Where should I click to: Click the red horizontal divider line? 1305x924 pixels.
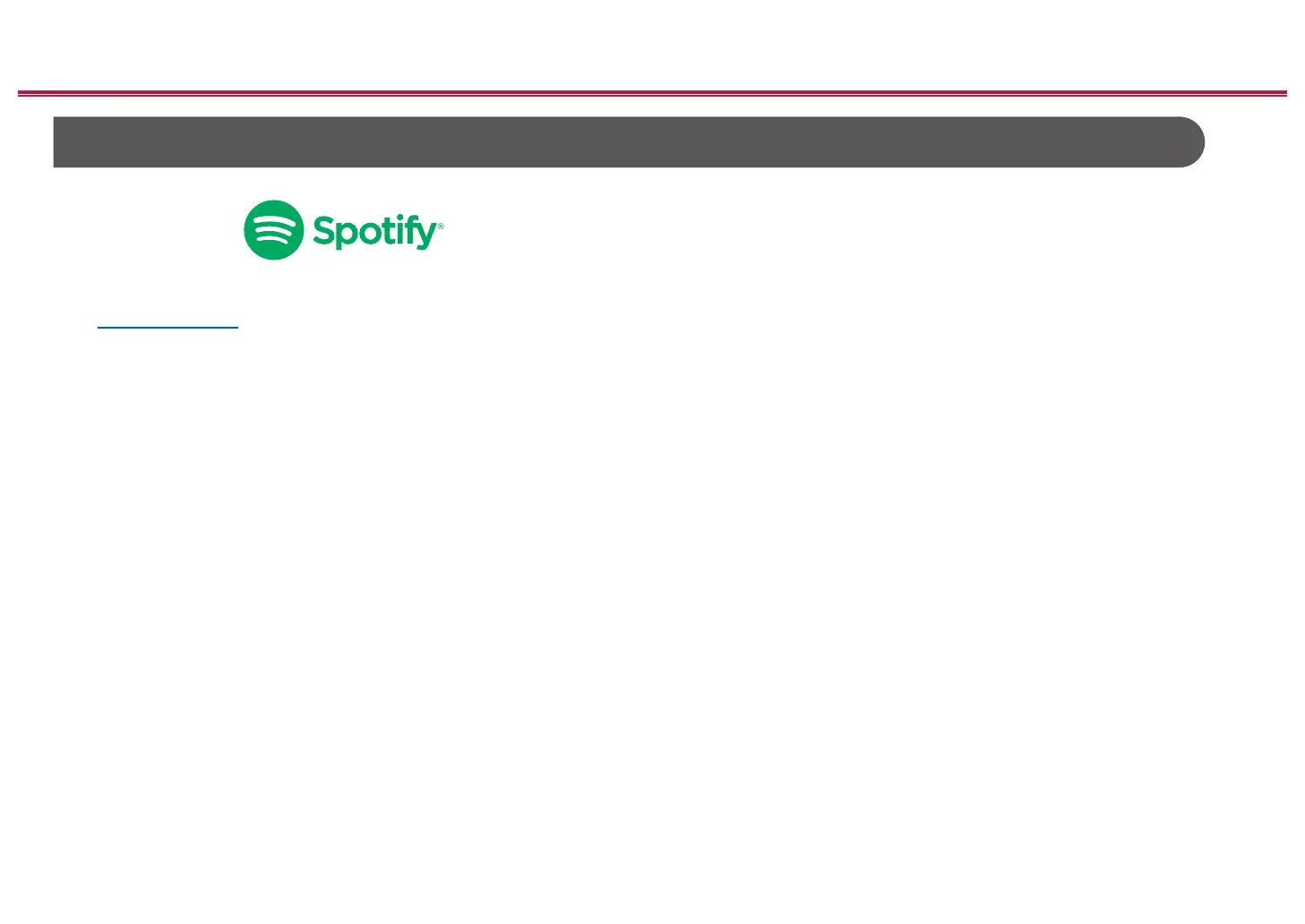pyautogui.click(x=652, y=92)
